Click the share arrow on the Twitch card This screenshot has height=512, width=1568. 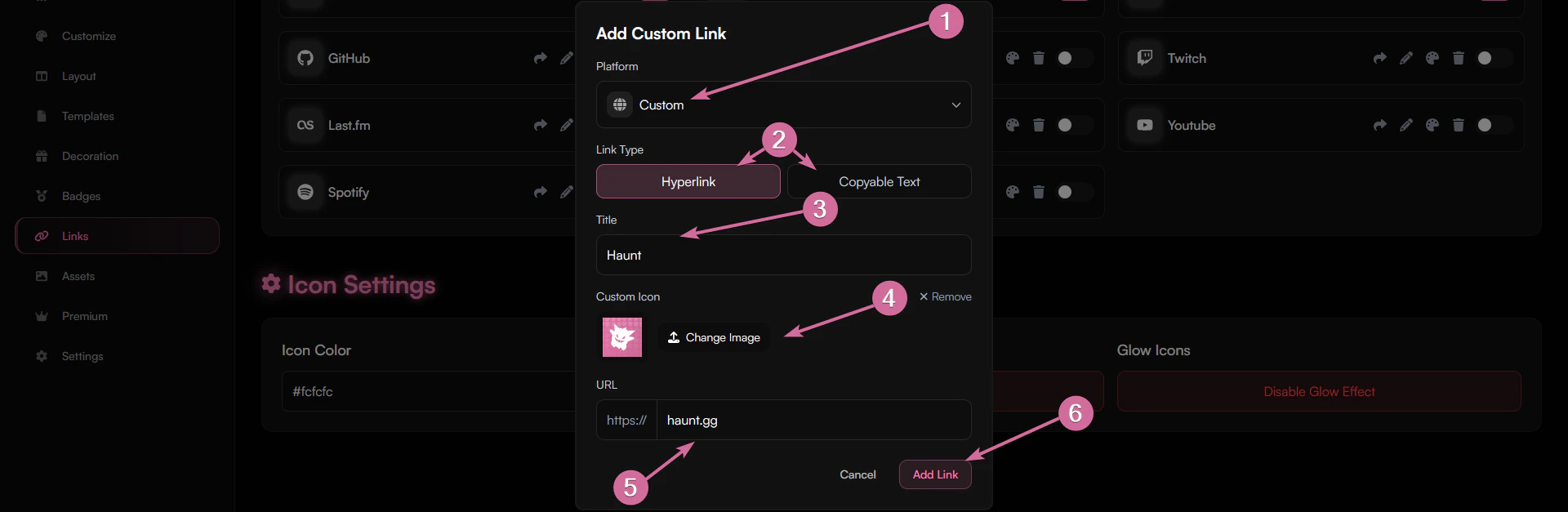pos(1379,58)
